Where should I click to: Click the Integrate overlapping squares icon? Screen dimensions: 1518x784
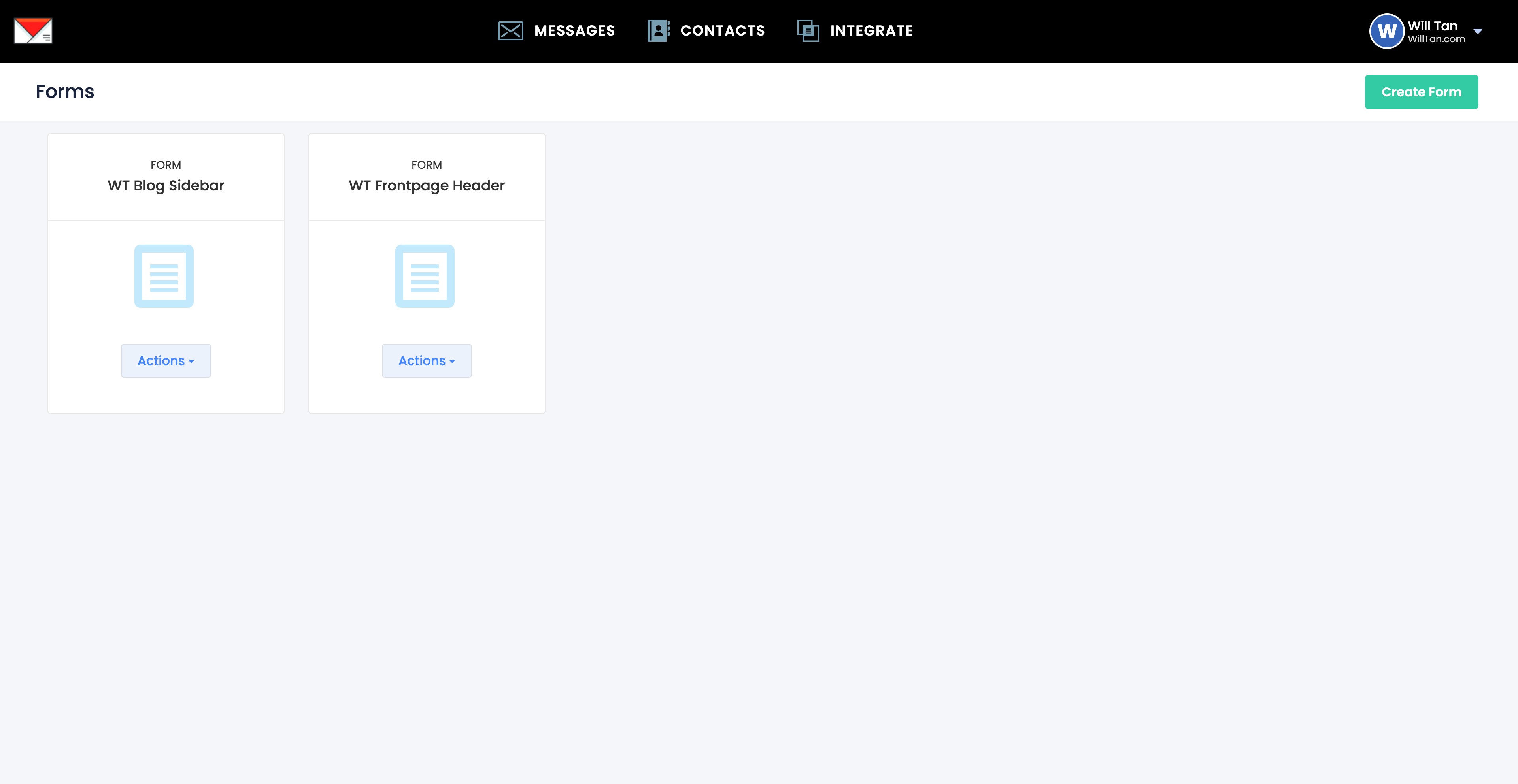pyautogui.click(x=808, y=31)
